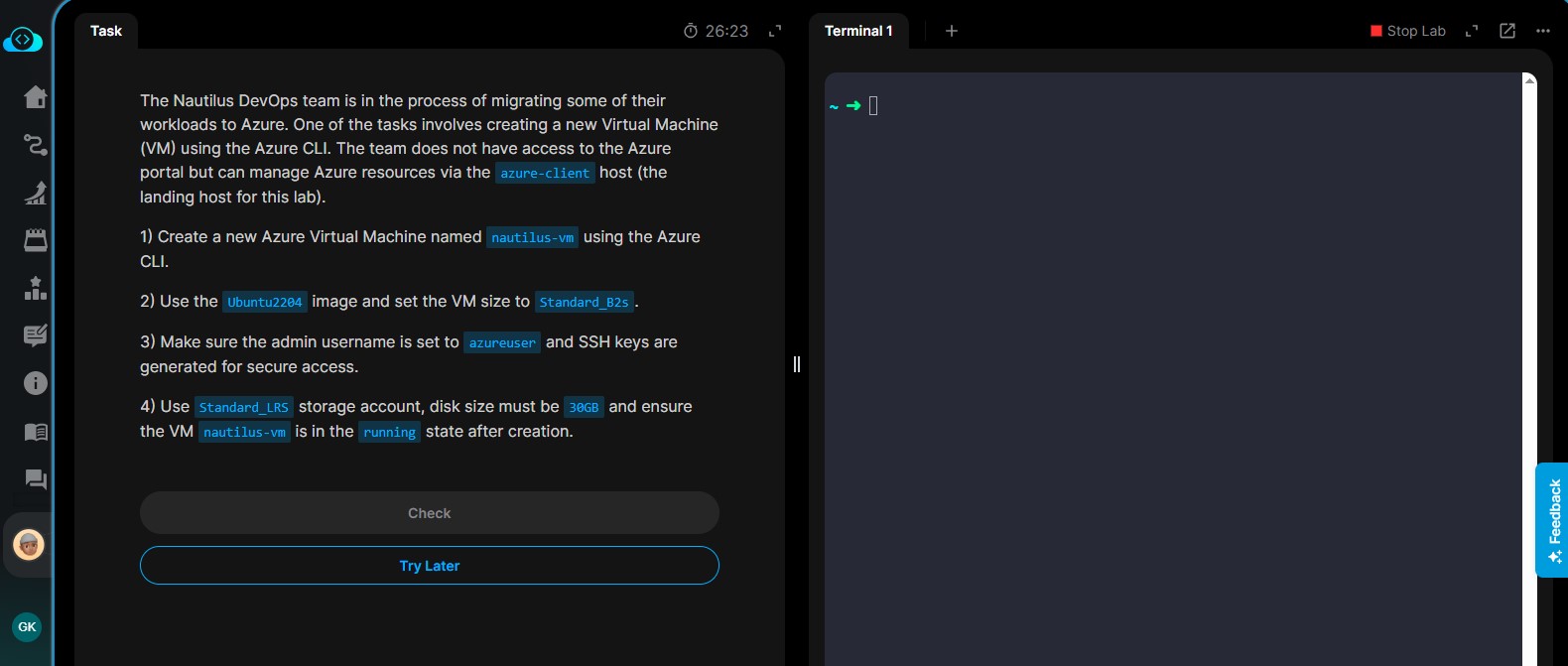This screenshot has height=666, width=1568.
Task: Open the calendar events sidebar icon
Action: click(36, 240)
